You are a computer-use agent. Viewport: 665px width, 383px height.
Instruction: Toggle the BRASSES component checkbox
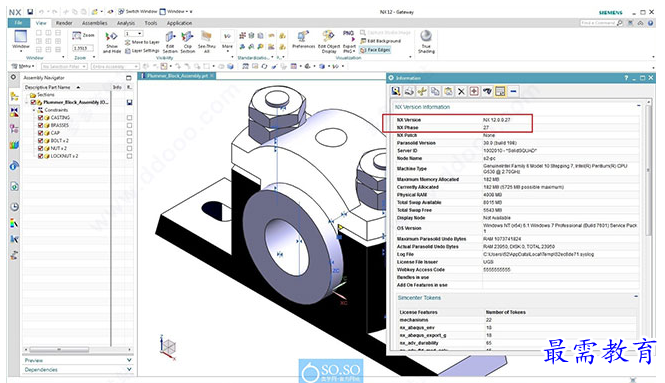[x=40, y=125]
